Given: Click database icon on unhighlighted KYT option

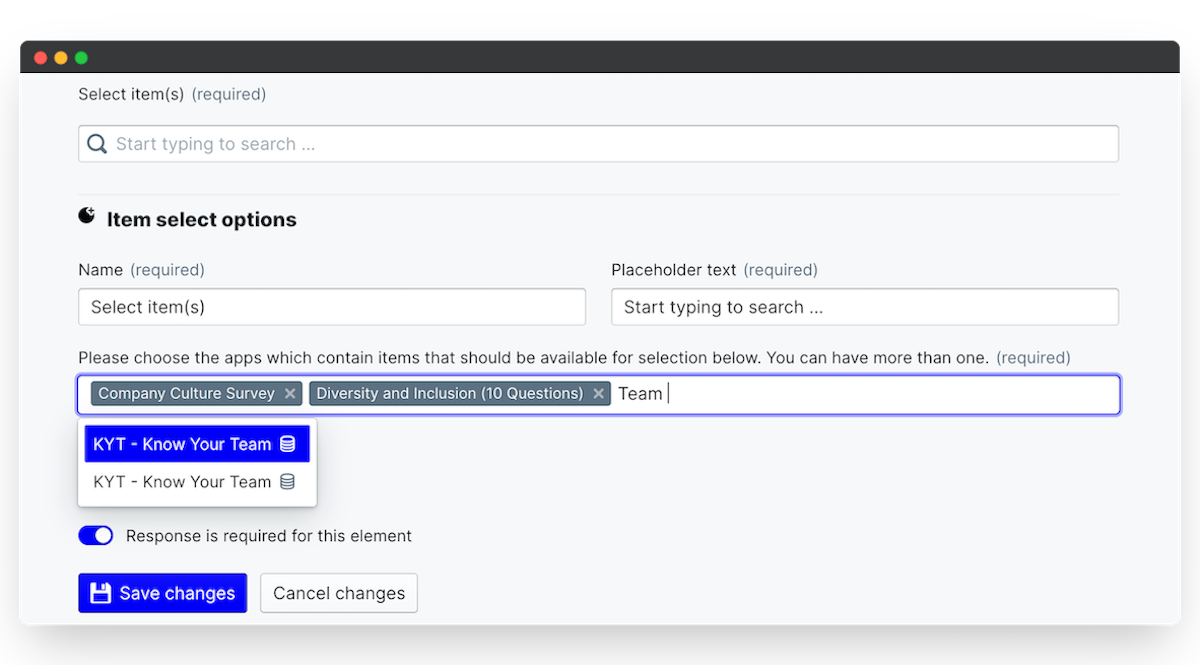Looking at the screenshot, I should [287, 482].
